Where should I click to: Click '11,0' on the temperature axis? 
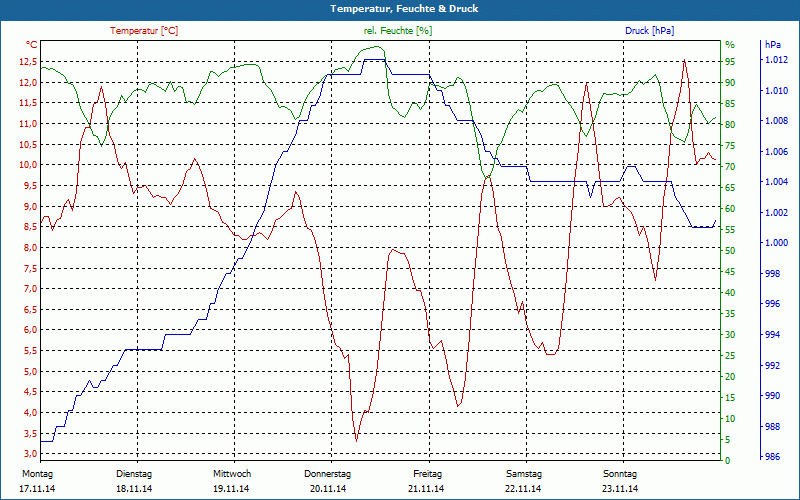pos(28,123)
